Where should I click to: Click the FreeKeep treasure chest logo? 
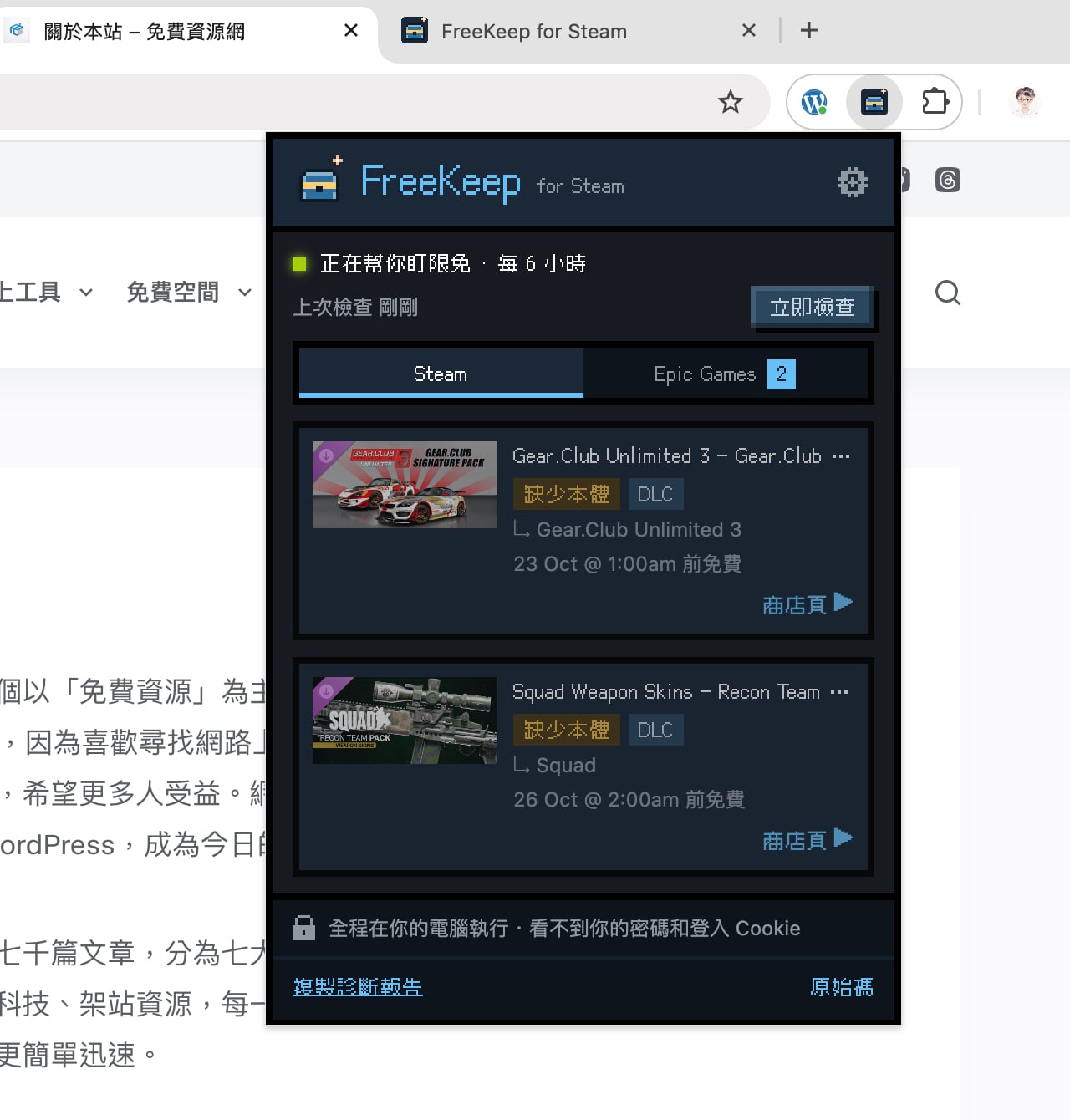point(321,180)
